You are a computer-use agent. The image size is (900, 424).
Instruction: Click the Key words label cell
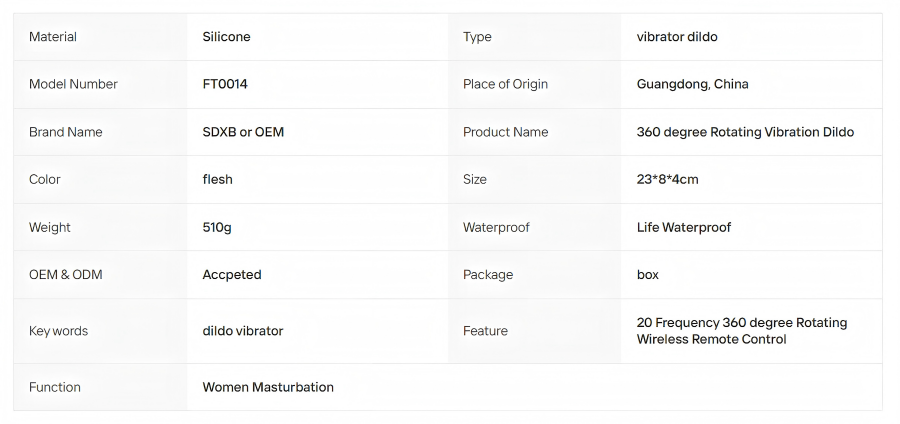point(100,331)
